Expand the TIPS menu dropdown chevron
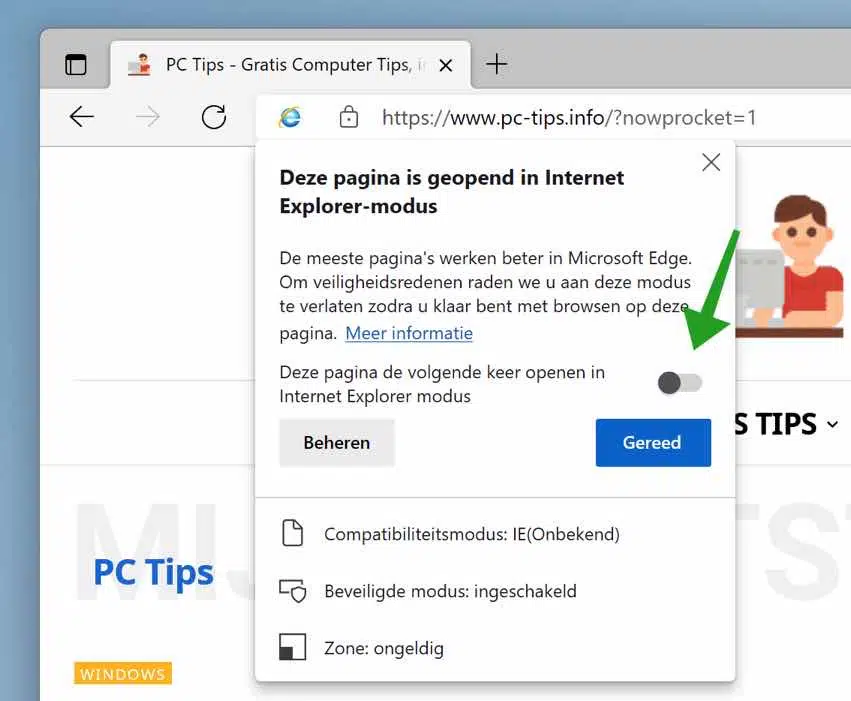Viewport: 851px width, 701px height. pyautogui.click(x=833, y=424)
